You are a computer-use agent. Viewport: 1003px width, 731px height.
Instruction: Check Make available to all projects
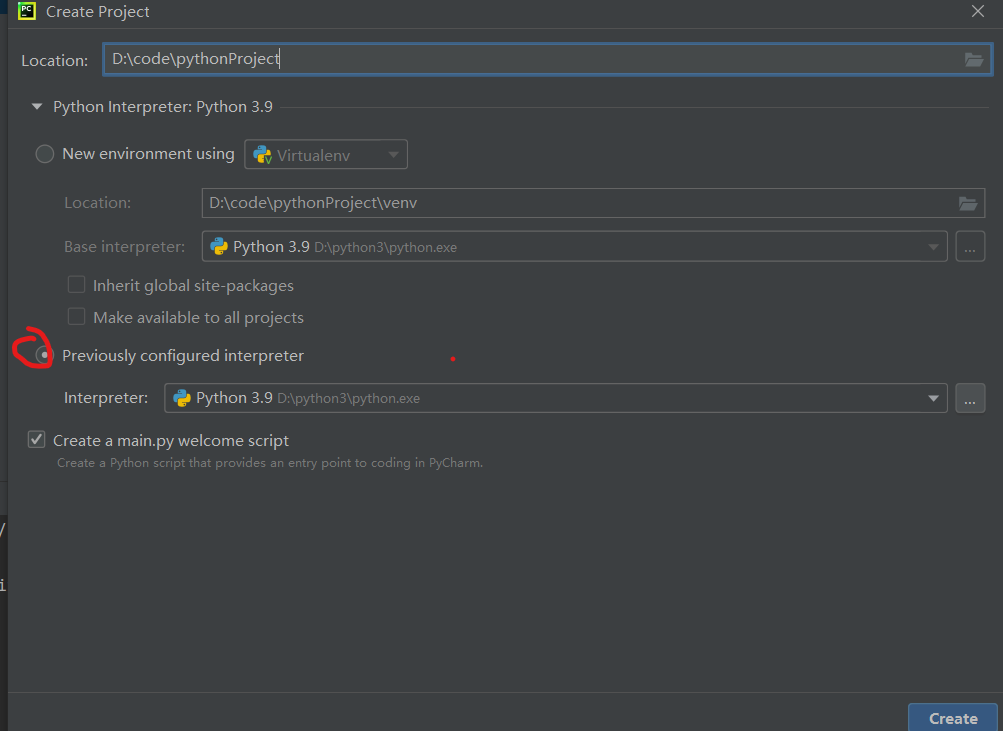pyautogui.click(x=76, y=317)
